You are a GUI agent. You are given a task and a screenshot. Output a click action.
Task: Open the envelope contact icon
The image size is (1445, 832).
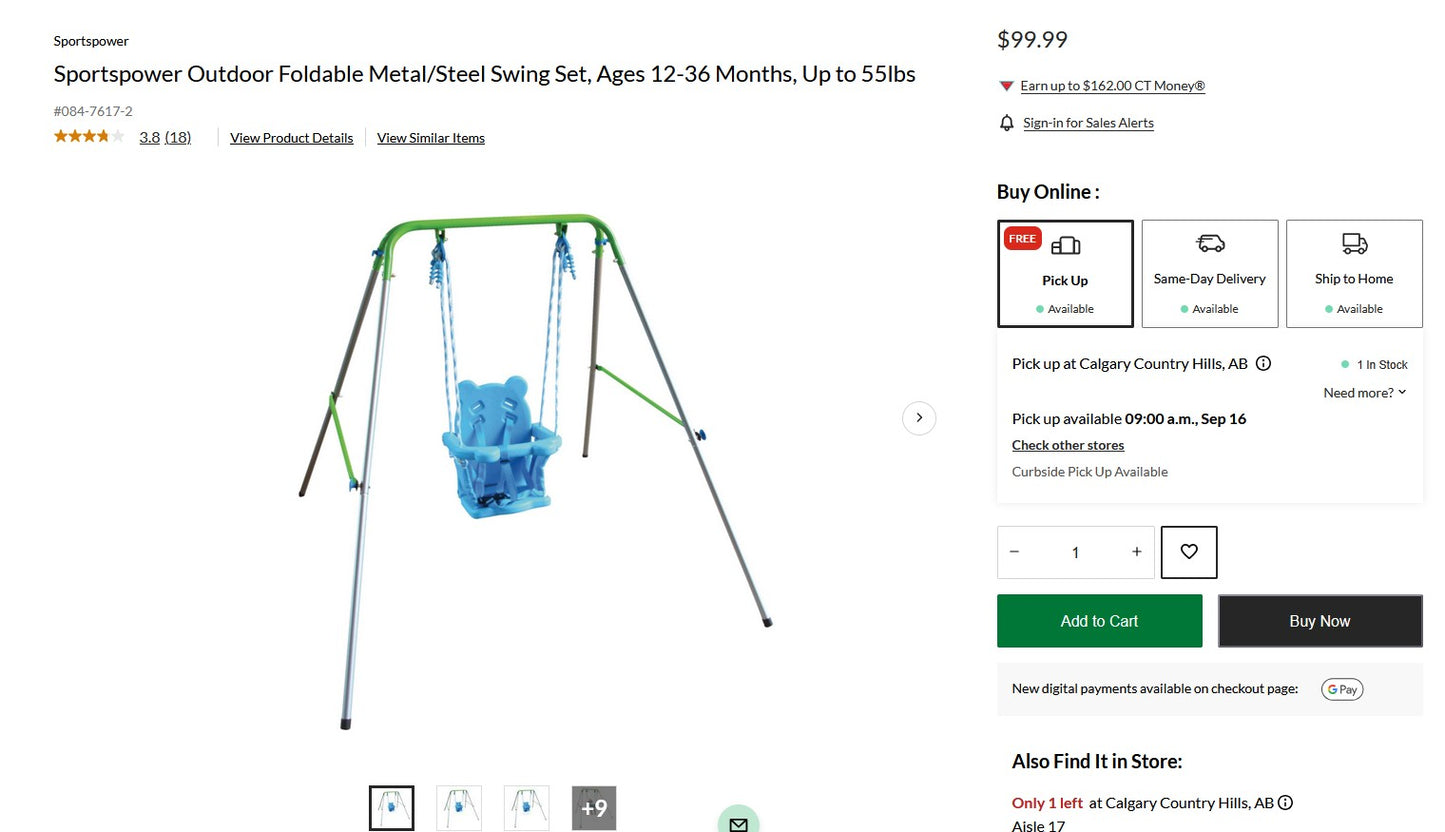[738, 824]
